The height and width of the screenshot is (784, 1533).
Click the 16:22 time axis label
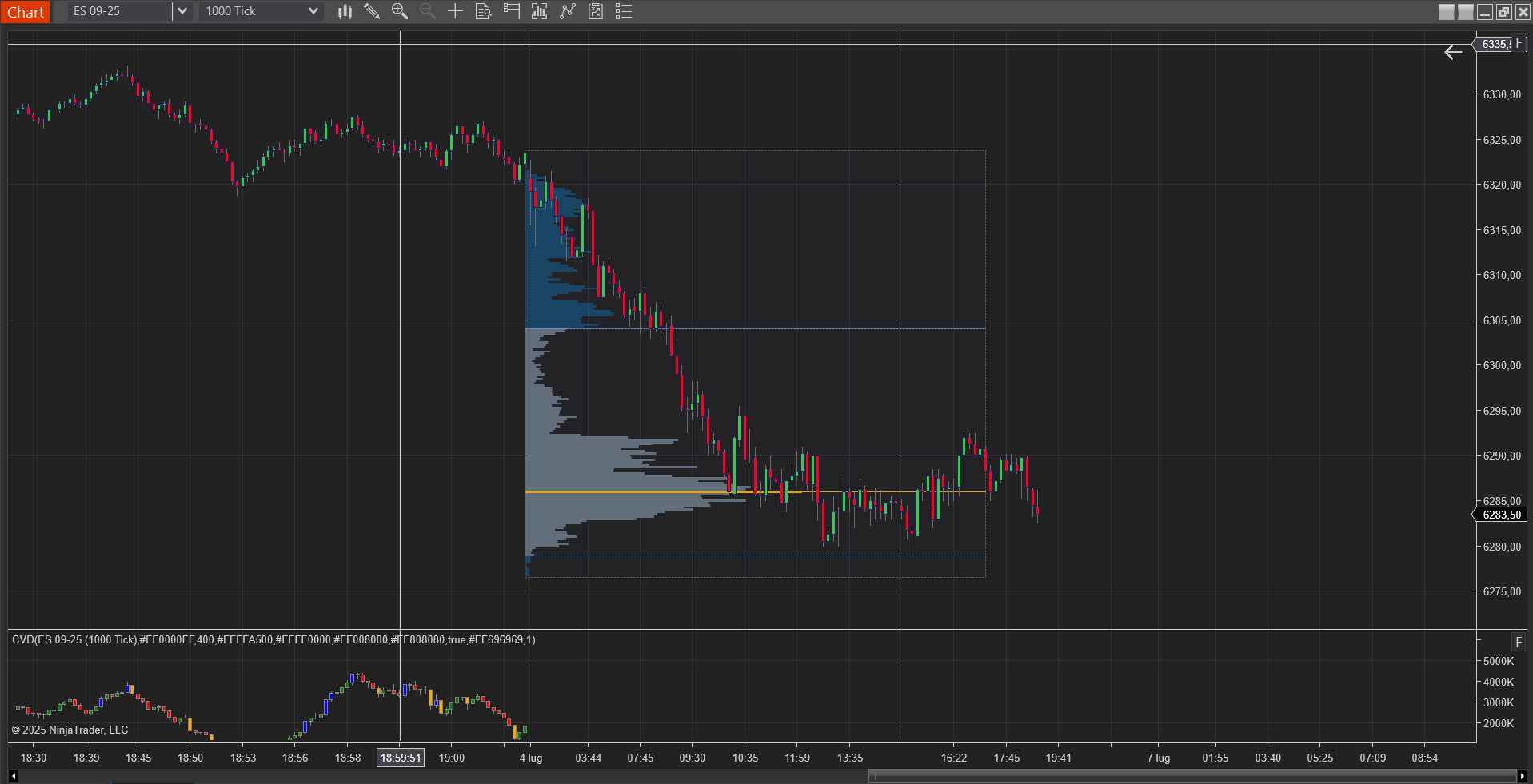954,758
